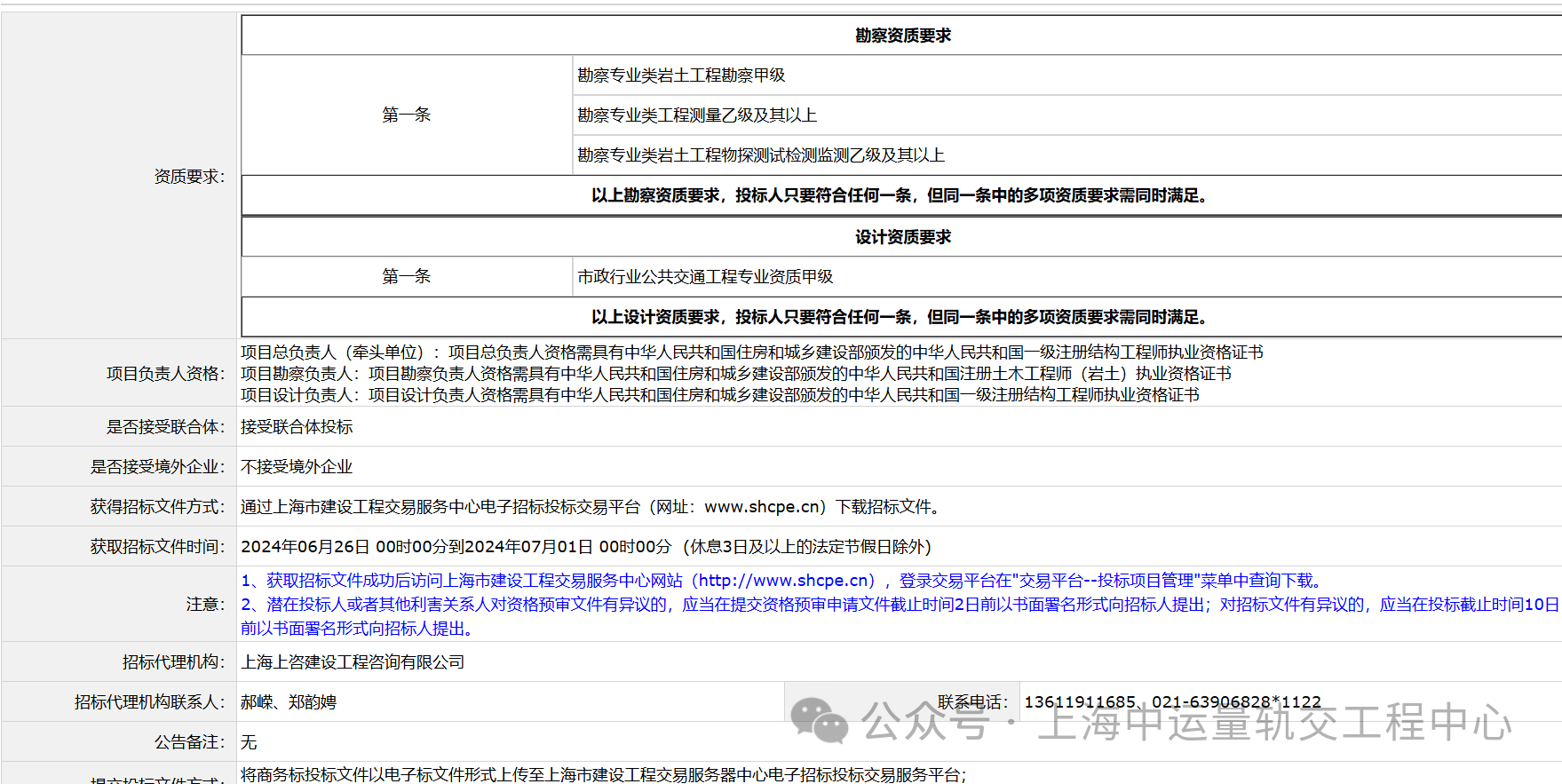Click notice item 2 about 潜在投标人
The width and height of the screenshot is (1562, 784).
[x=900, y=616]
